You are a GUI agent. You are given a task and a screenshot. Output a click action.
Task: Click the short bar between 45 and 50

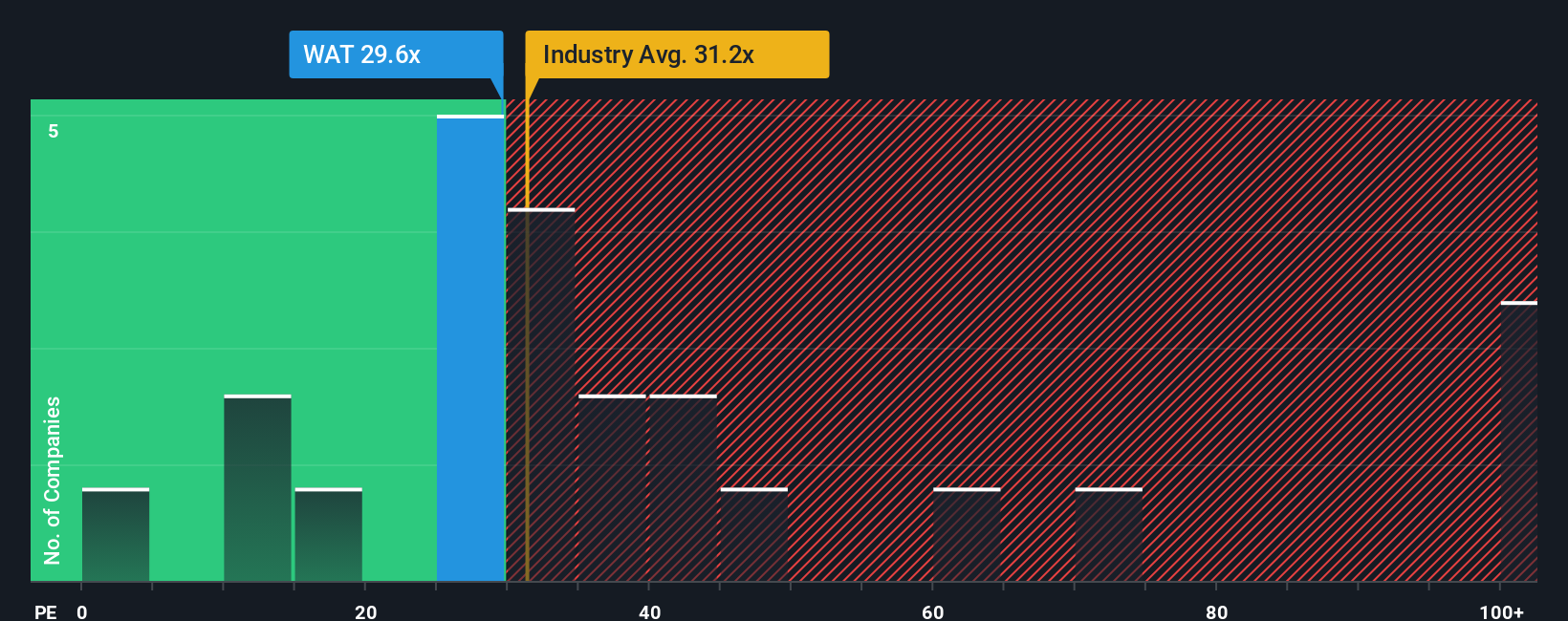(x=754, y=535)
